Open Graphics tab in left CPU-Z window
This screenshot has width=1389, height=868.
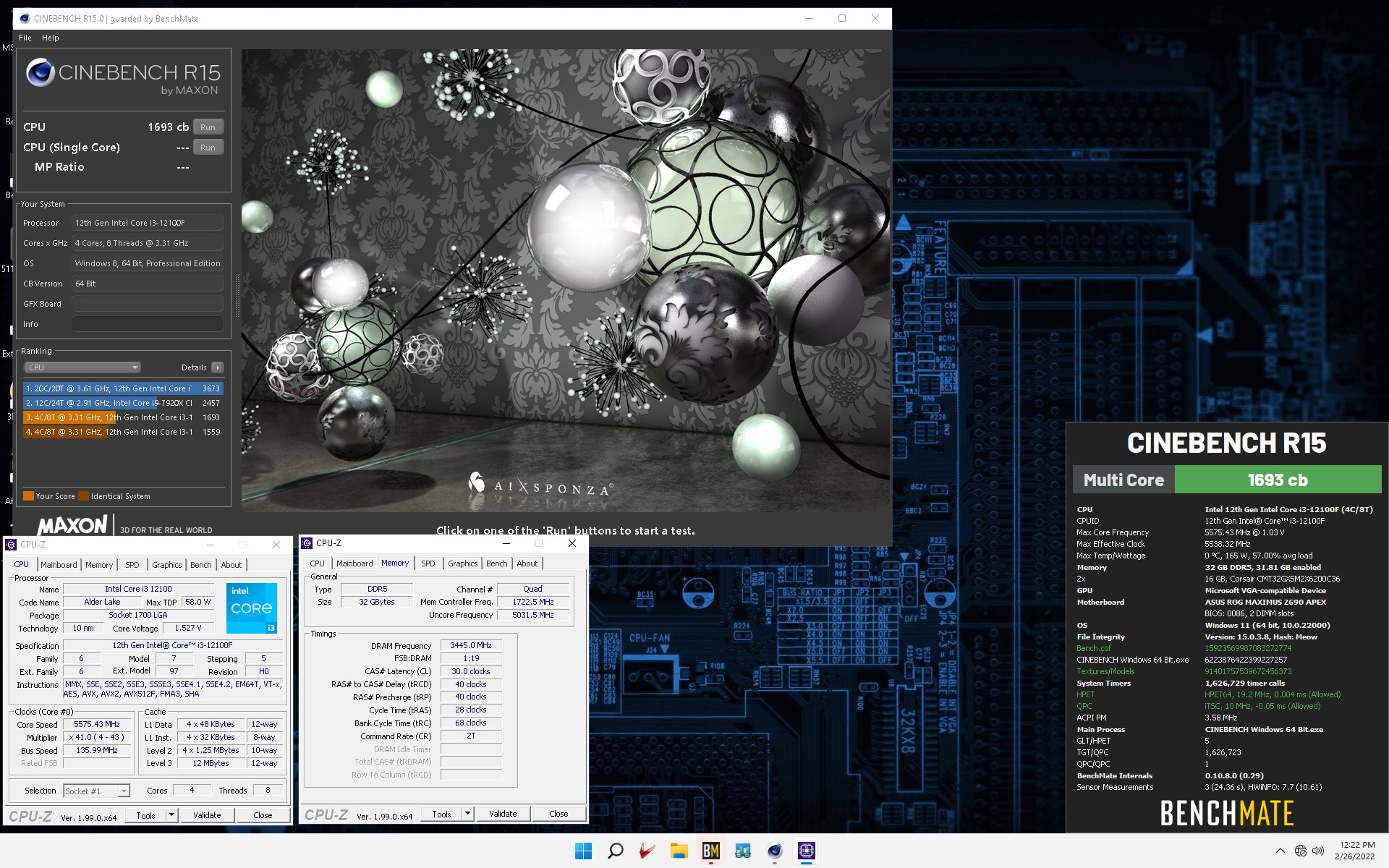(167, 565)
